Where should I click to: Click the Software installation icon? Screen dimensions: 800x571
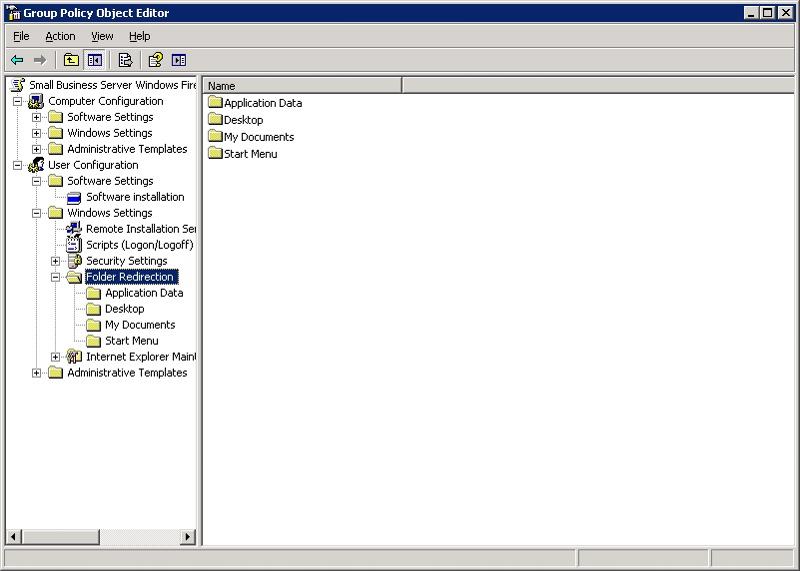pos(74,197)
